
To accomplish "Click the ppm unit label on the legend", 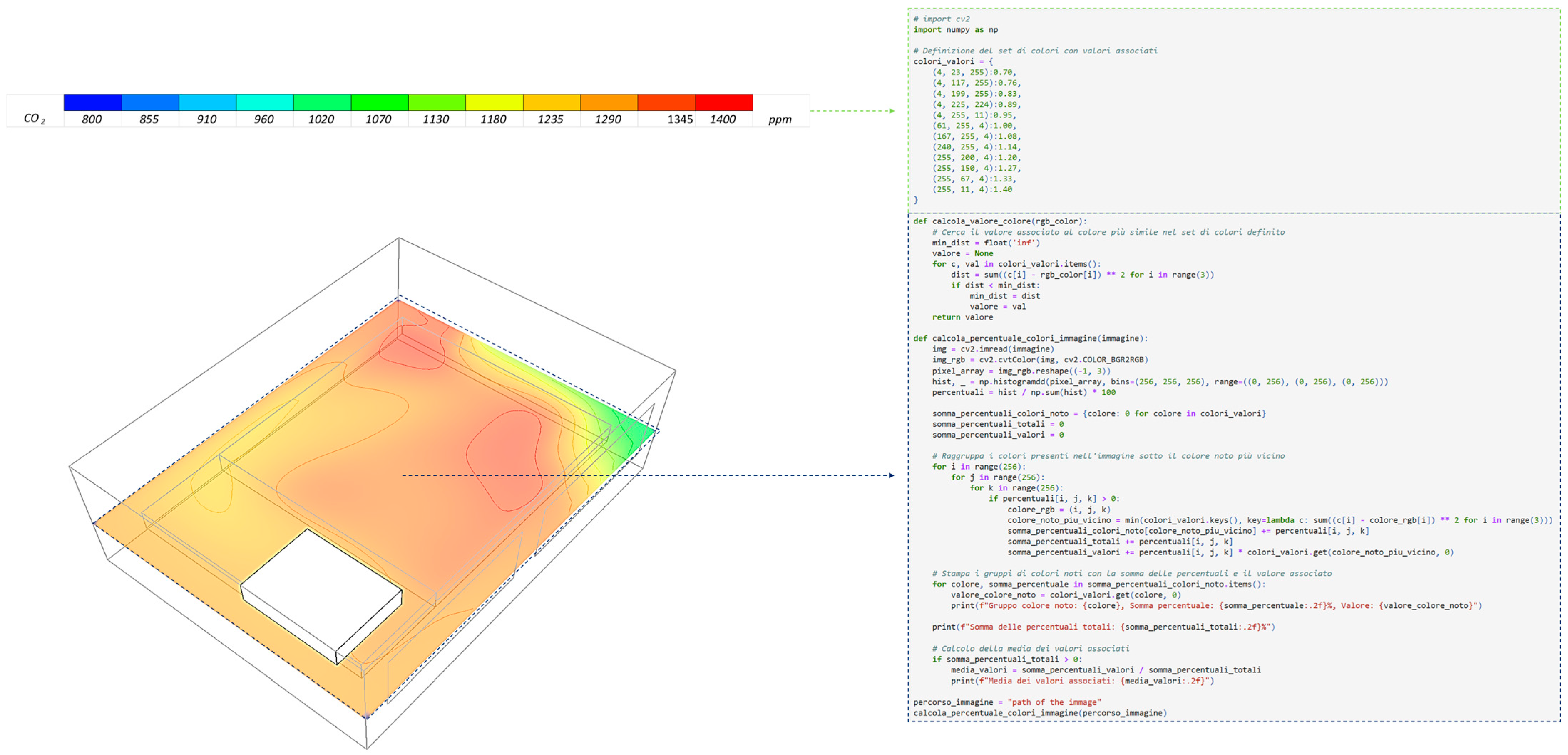I will (780, 119).
